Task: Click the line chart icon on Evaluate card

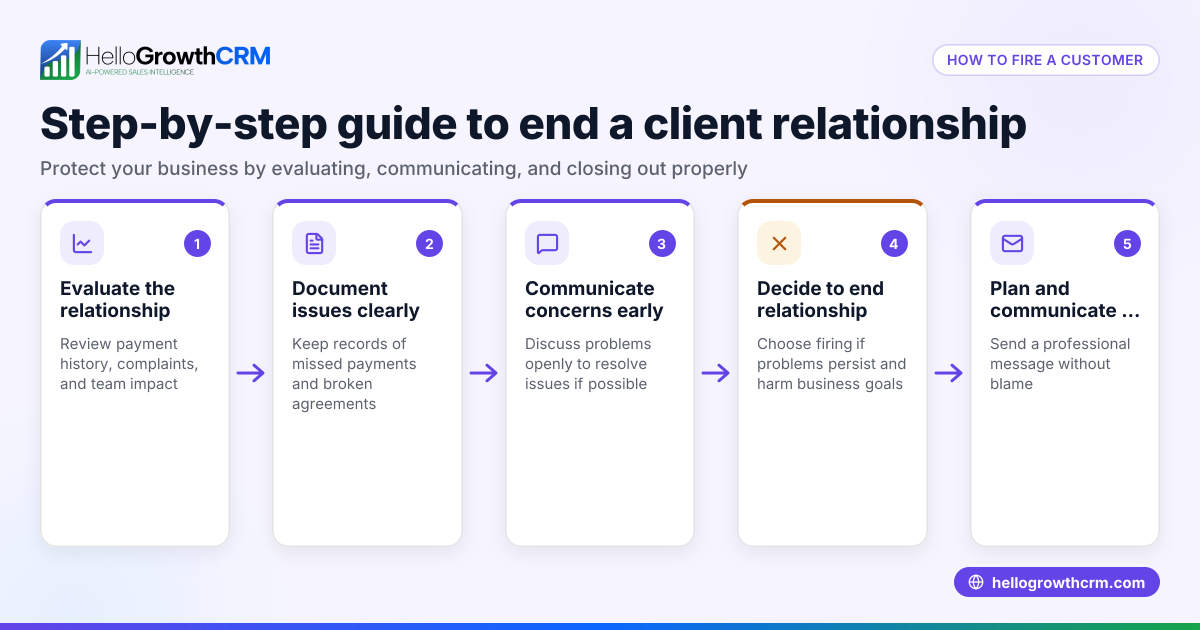Action: (82, 243)
